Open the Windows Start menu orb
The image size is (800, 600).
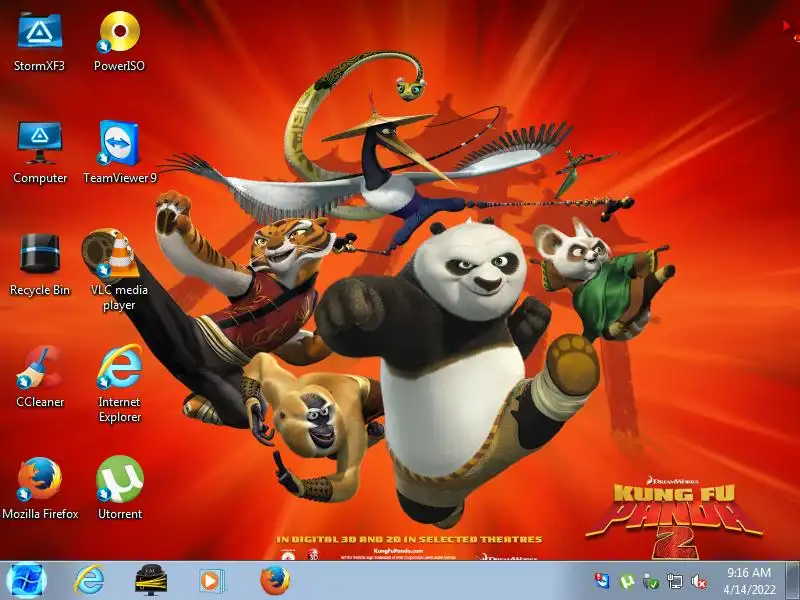[27, 581]
